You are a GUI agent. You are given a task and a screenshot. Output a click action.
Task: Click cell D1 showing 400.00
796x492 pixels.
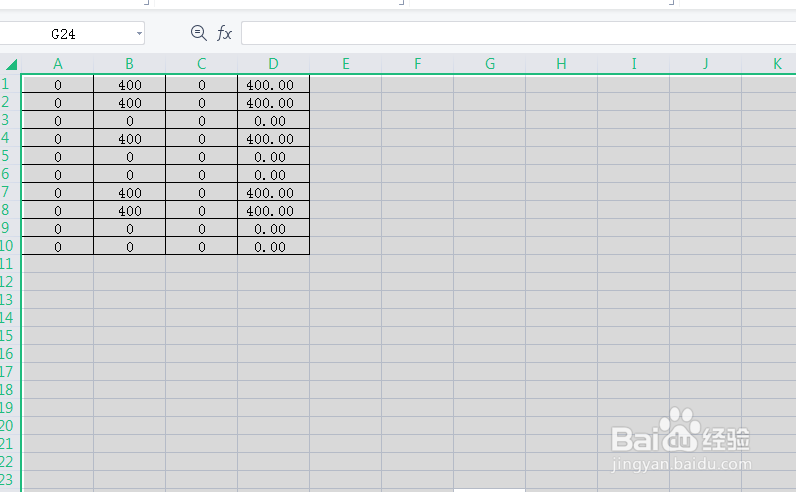pos(274,84)
